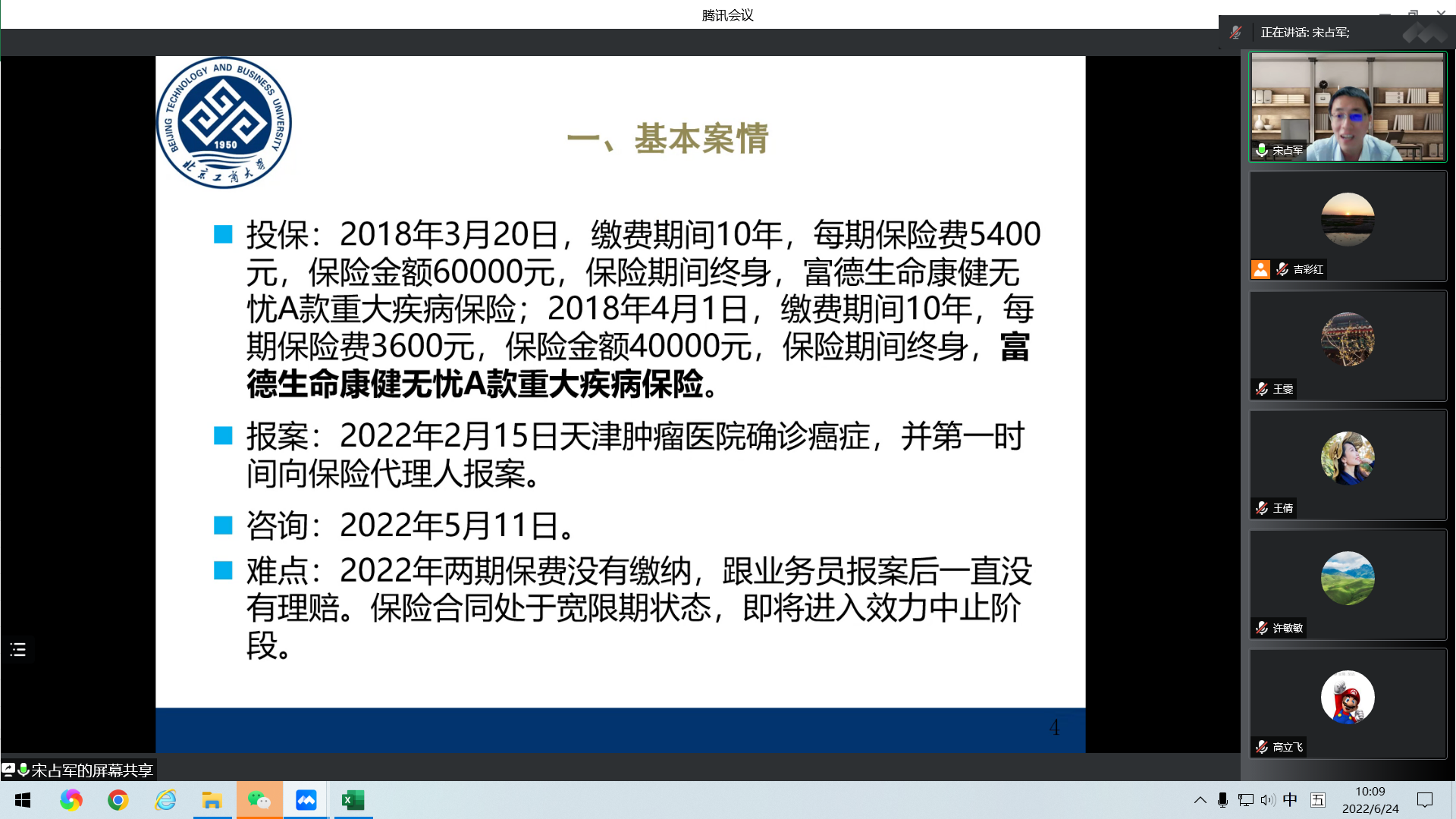Switch to Excel in taskbar
Screen dimensions: 1456x819
click(353, 800)
